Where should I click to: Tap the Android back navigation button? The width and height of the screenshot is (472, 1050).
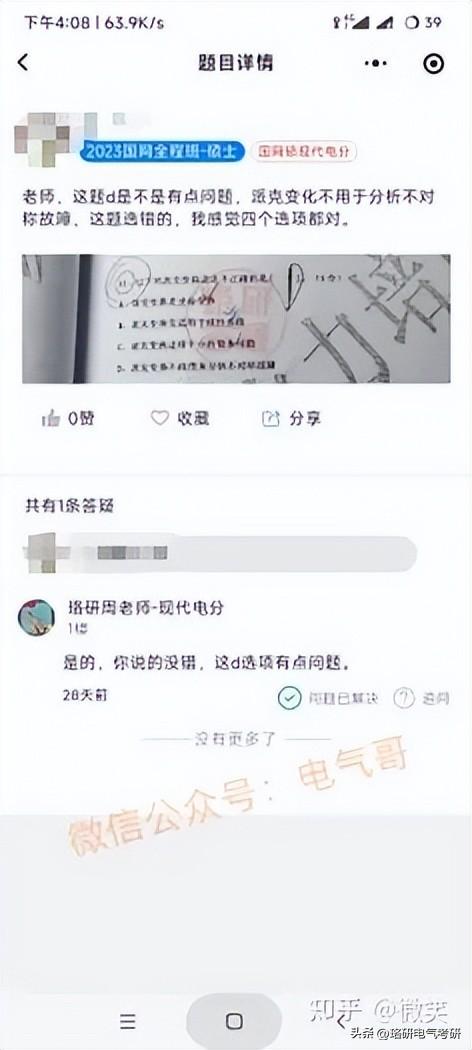pos(342,1022)
